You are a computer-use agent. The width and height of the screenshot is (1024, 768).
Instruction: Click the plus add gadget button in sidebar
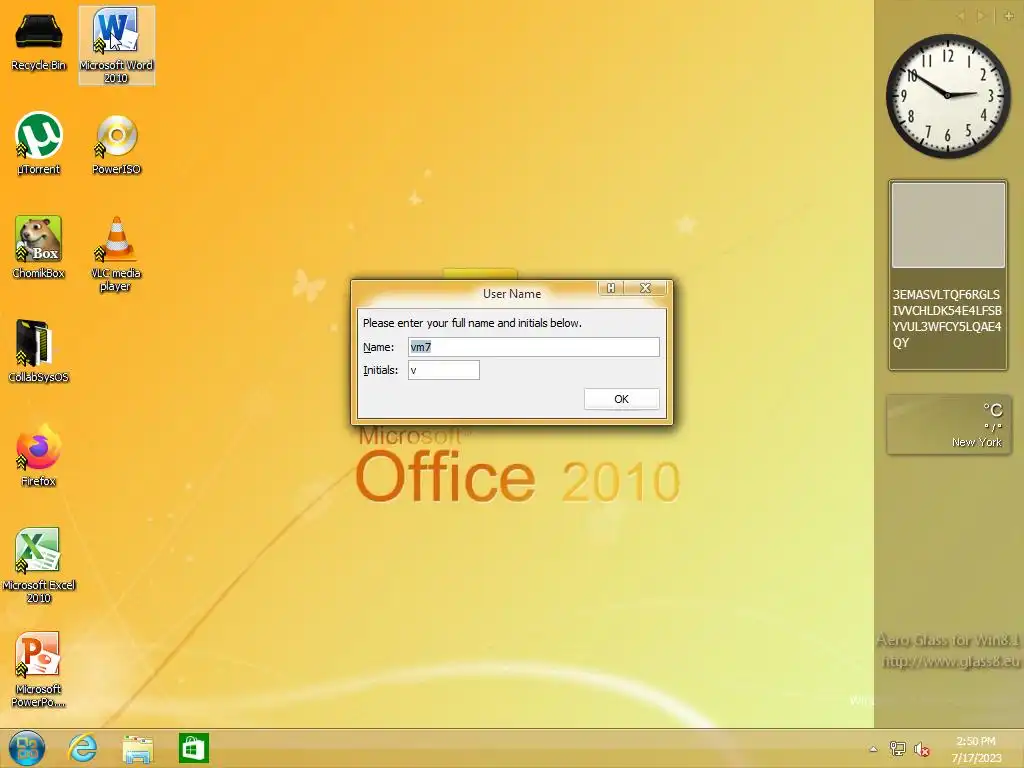tap(1008, 16)
